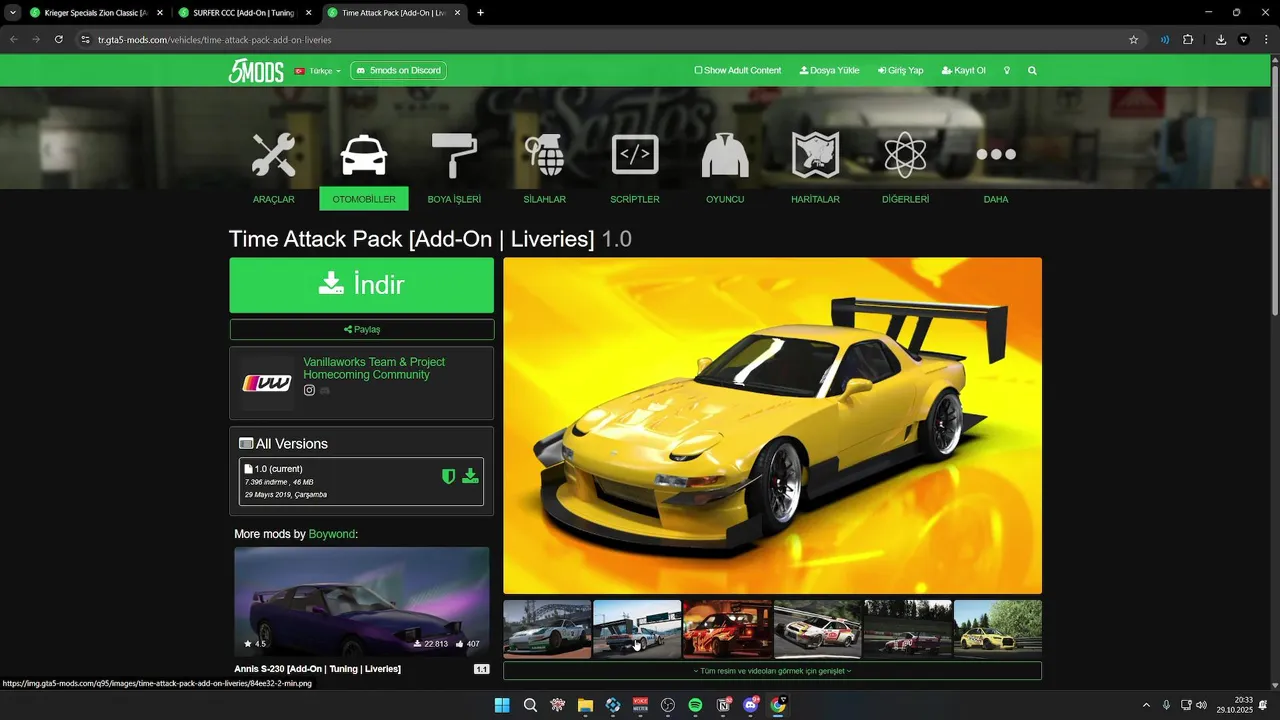
Task: Click the page vertical scrollbar
Action: pos(1274,190)
